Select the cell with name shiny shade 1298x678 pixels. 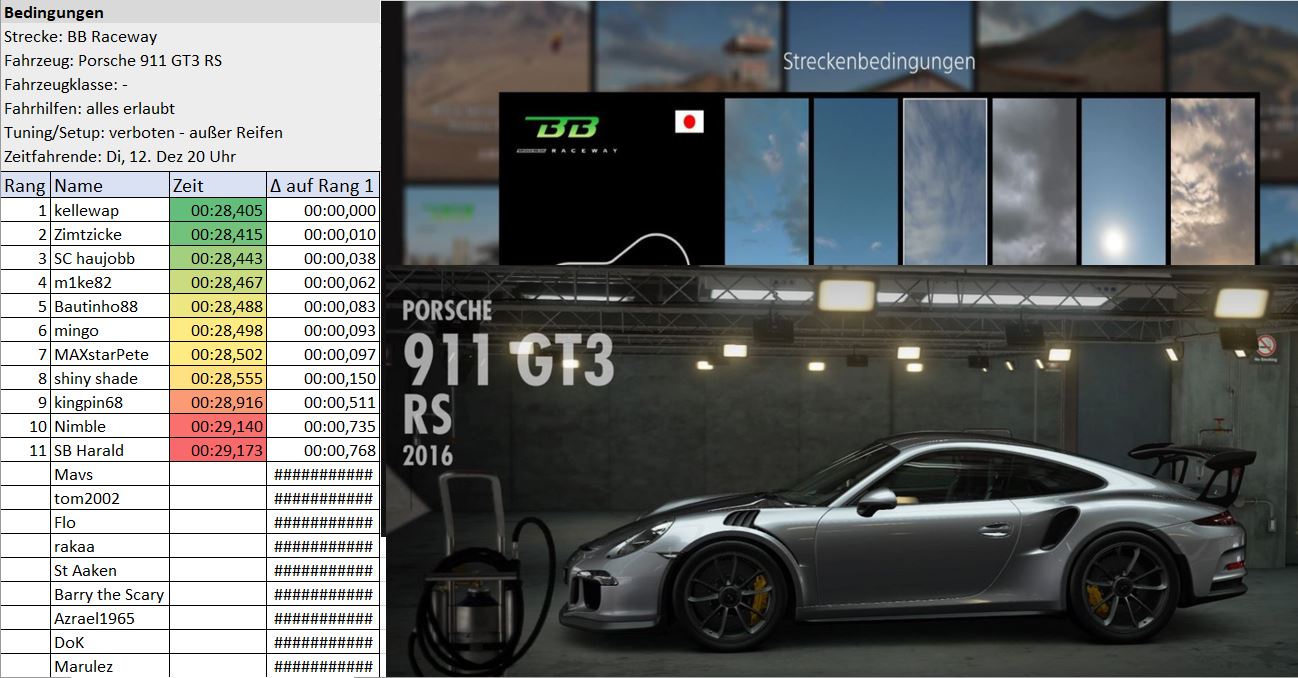110,378
